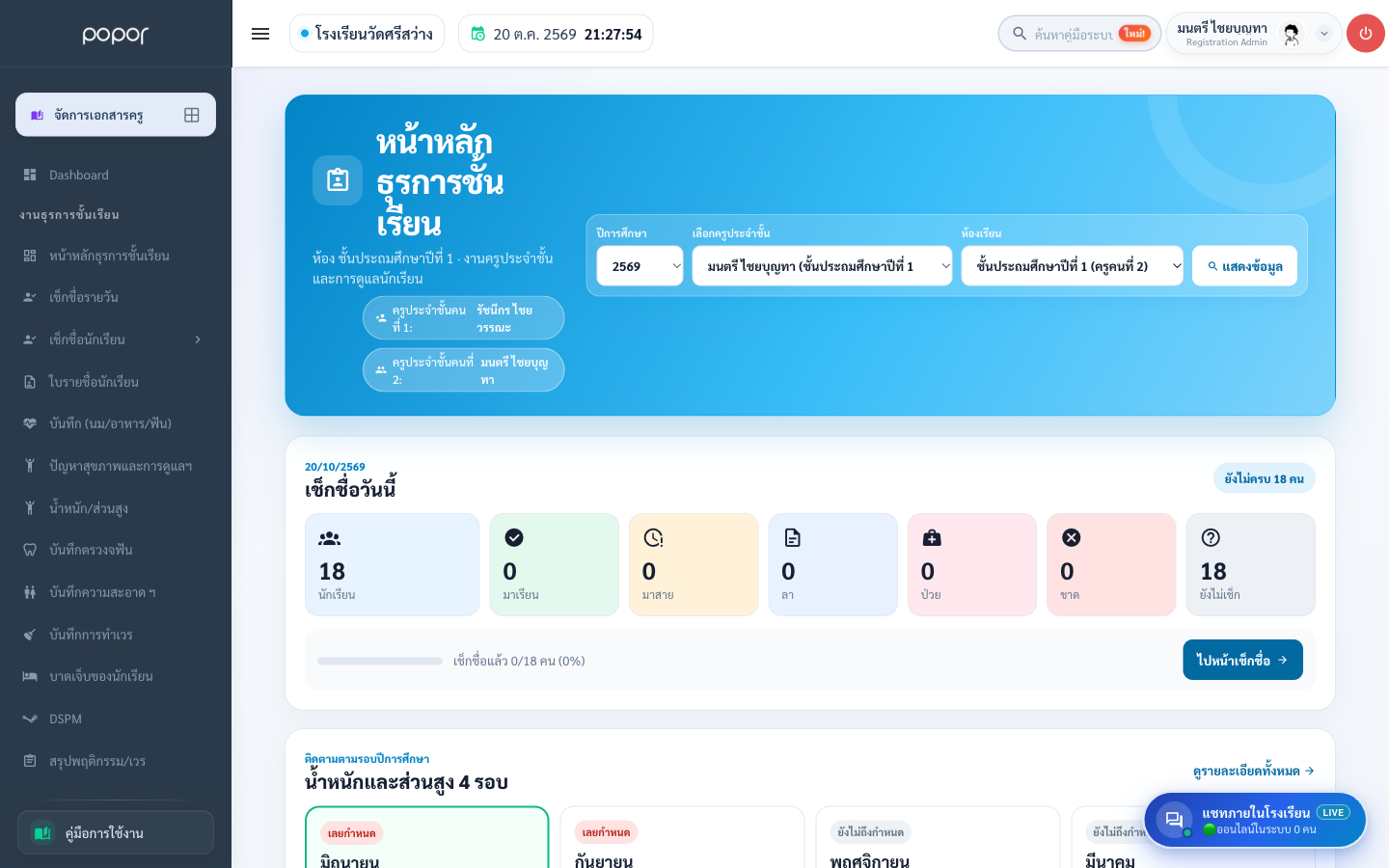Expand the เช็กชื่อนักเรียน submenu
Screen dimensions: 1389x868
coord(198,339)
